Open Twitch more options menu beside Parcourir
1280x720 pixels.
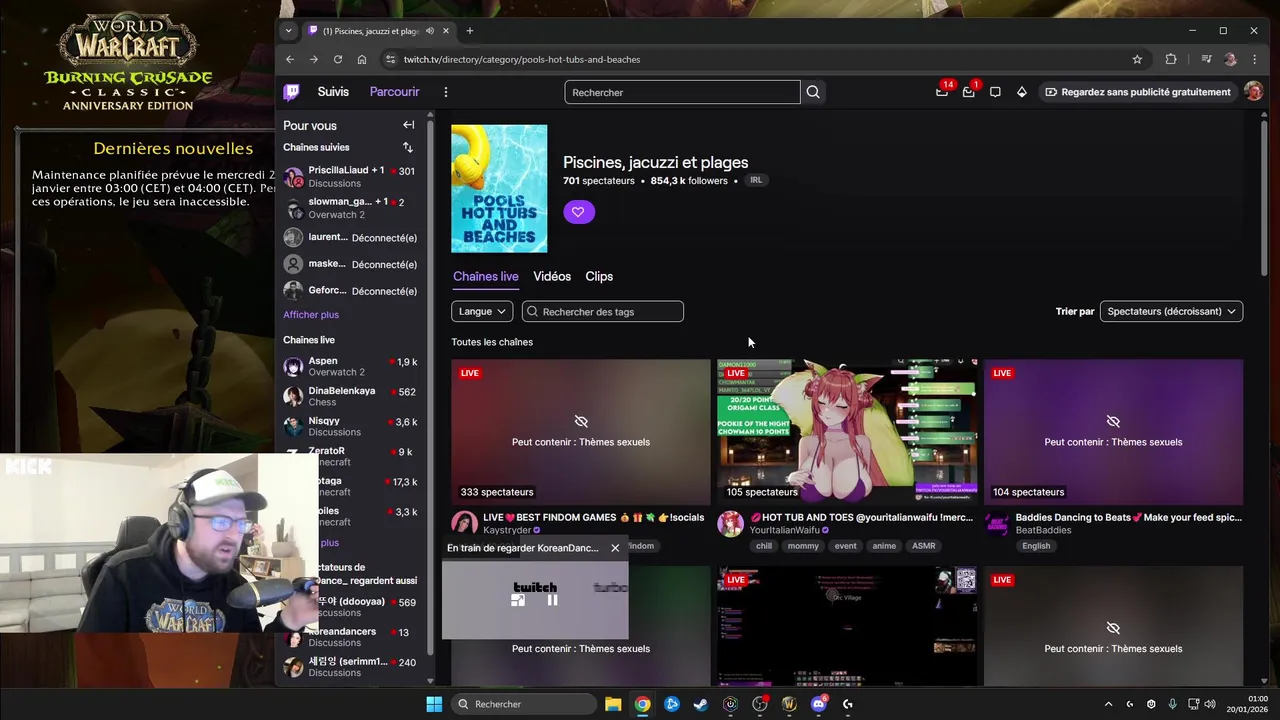point(446,92)
